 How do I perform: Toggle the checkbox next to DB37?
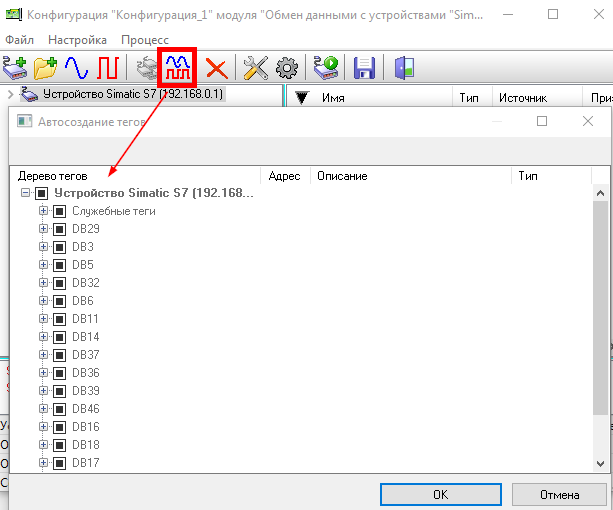point(59,355)
